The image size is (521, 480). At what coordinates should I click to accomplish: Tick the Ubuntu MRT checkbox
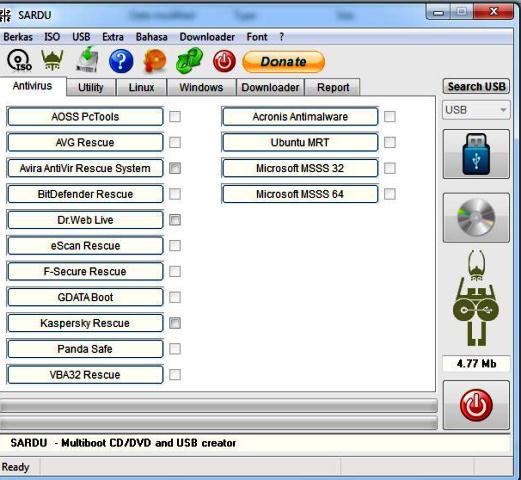[390, 142]
